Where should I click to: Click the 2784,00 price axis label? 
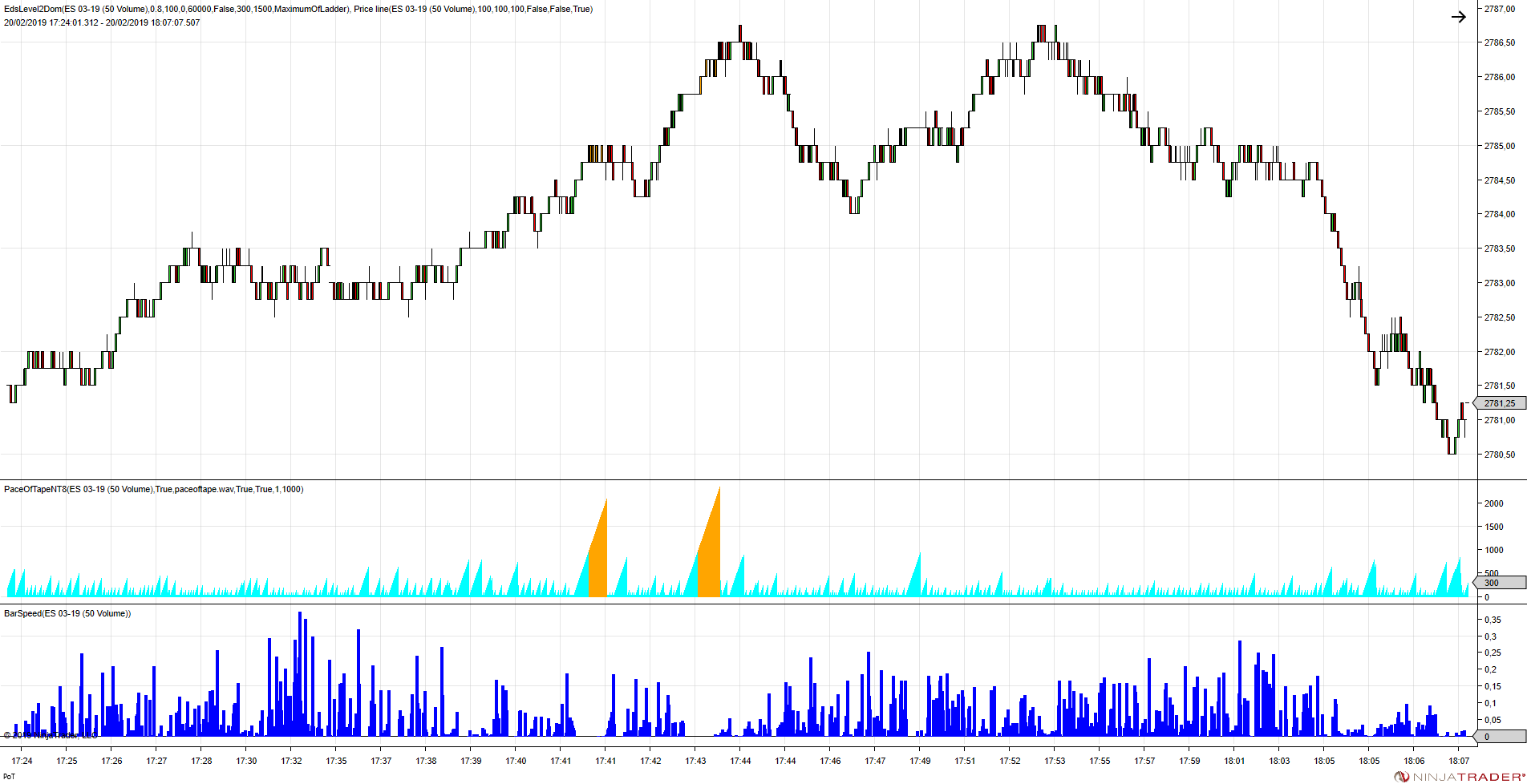(x=1500, y=214)
